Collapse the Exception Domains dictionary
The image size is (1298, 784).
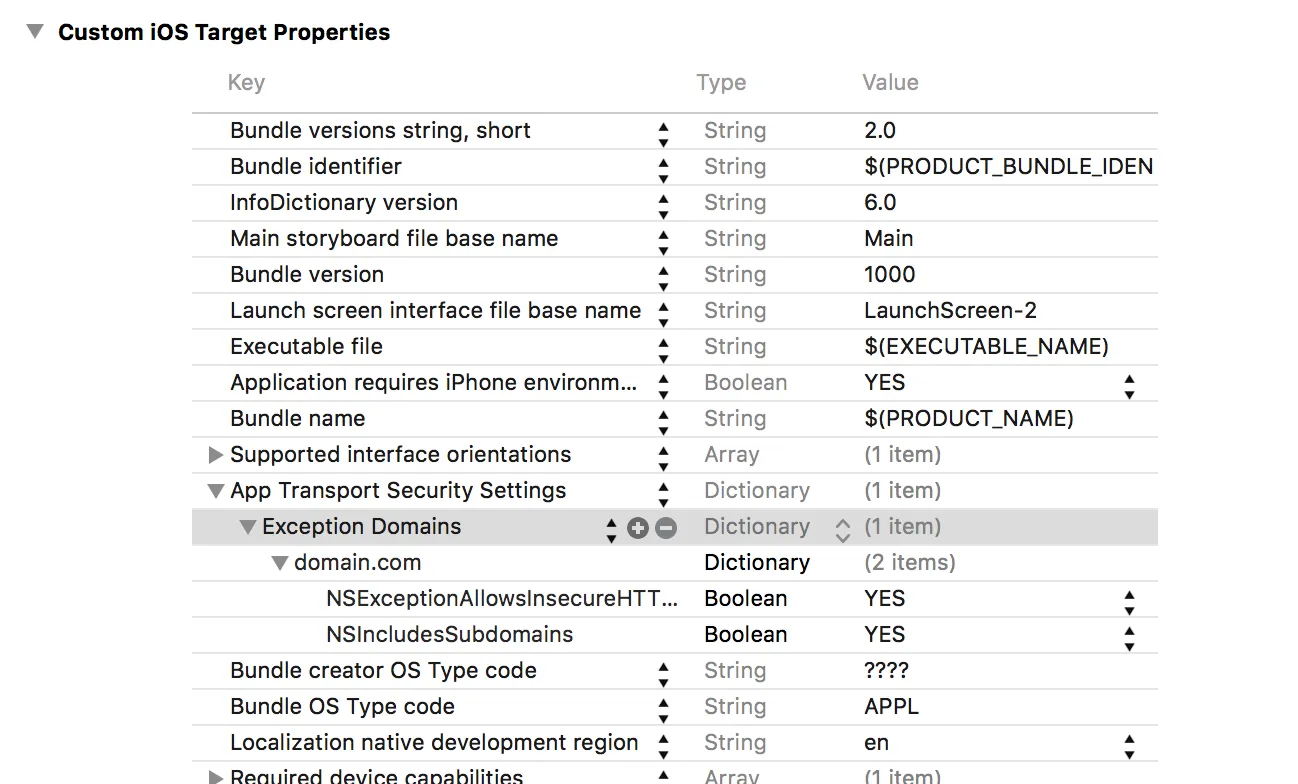click(x=248, y=527)
